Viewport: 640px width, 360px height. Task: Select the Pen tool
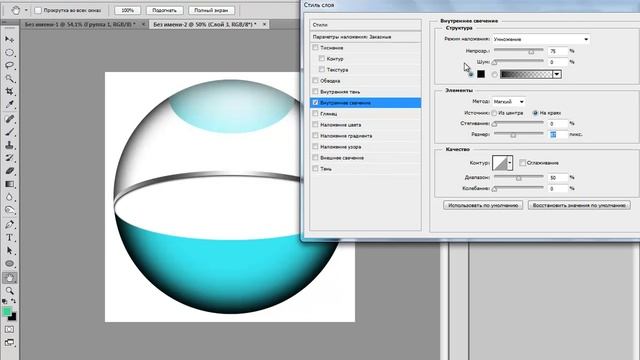(9, 224)
